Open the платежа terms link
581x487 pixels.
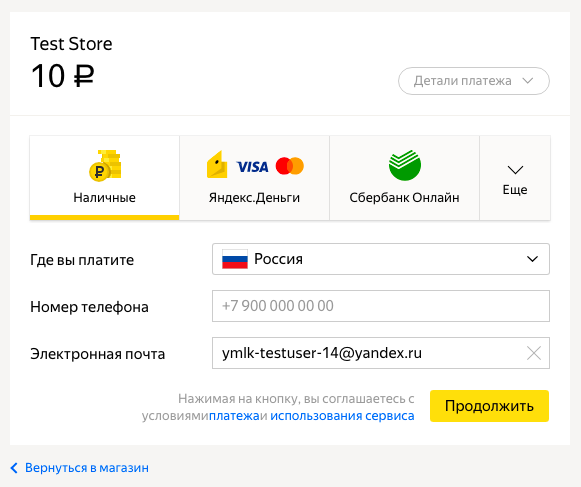point(234,416)
